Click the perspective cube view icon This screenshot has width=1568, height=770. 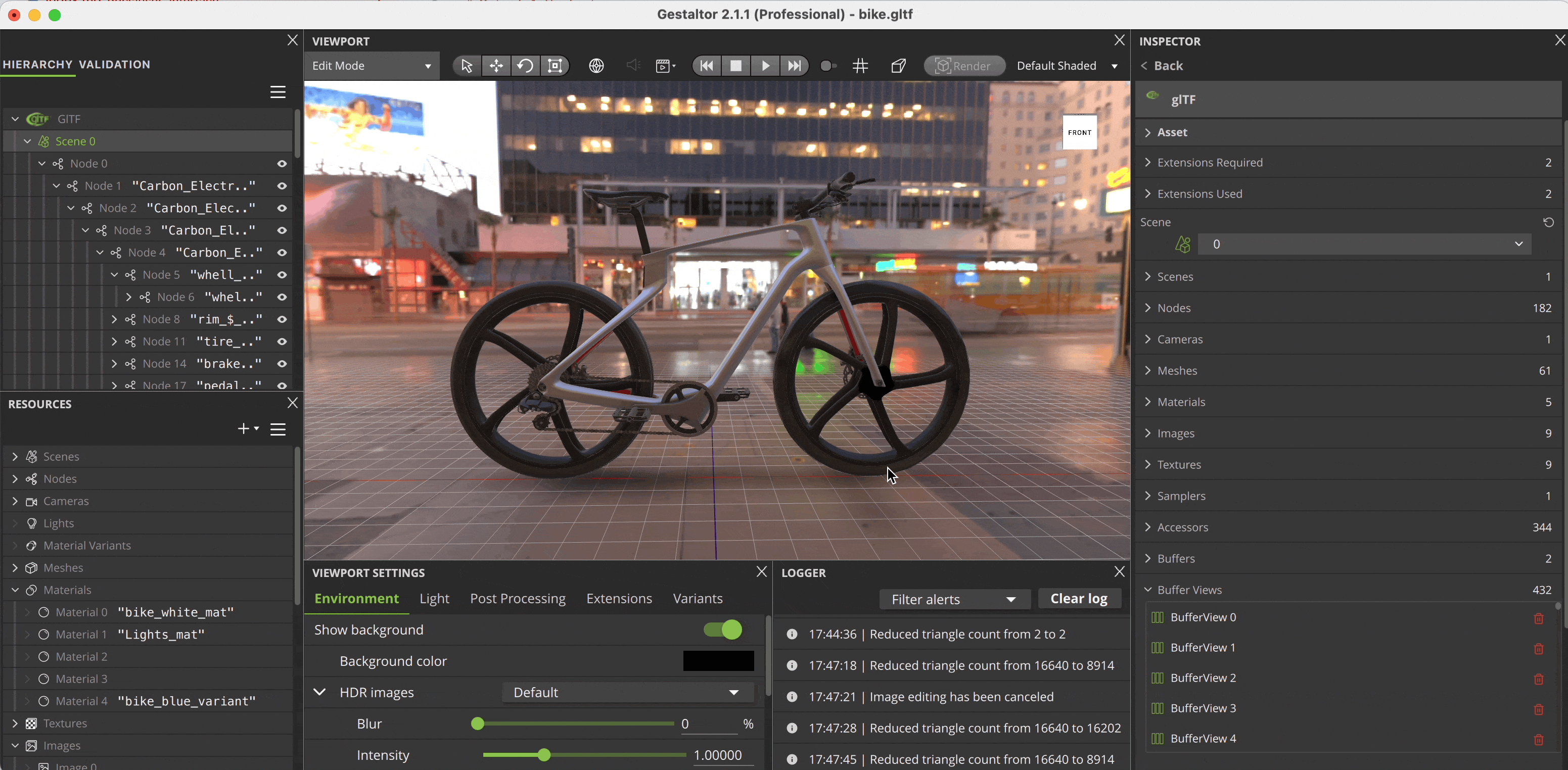(898, 66)
